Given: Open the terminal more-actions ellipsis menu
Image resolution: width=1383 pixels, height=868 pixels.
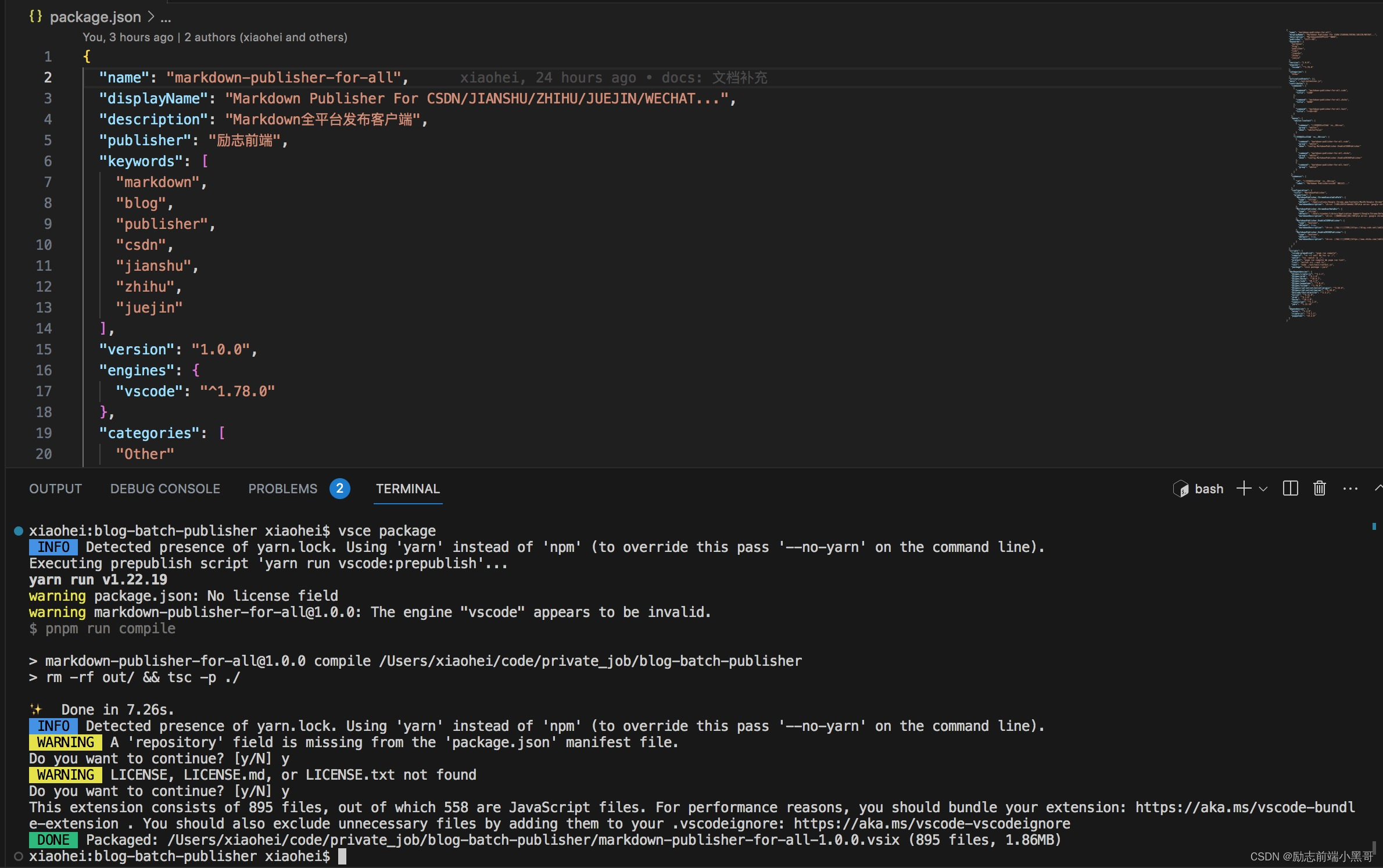Looking at the screenshot, I should (1350, 489).
